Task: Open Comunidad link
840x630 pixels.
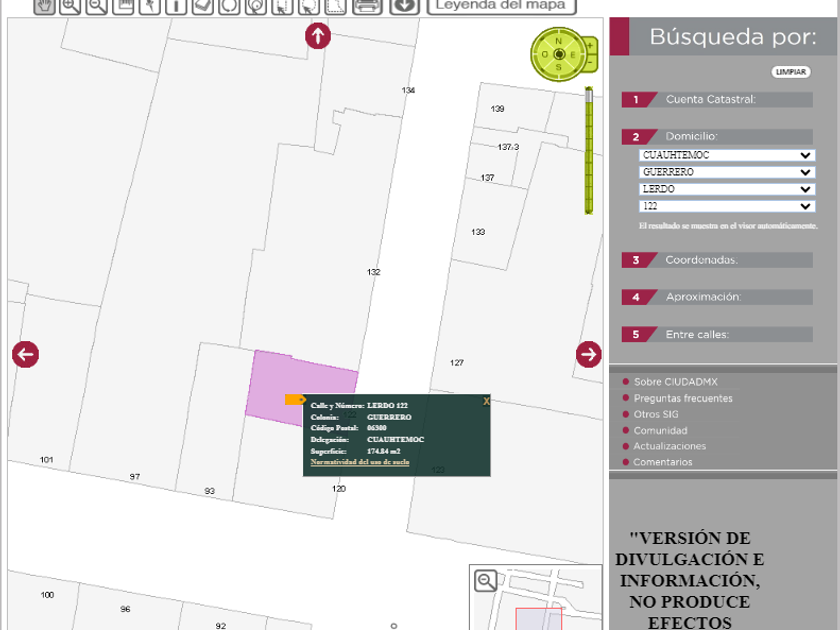Action: [x=661, y=430]
